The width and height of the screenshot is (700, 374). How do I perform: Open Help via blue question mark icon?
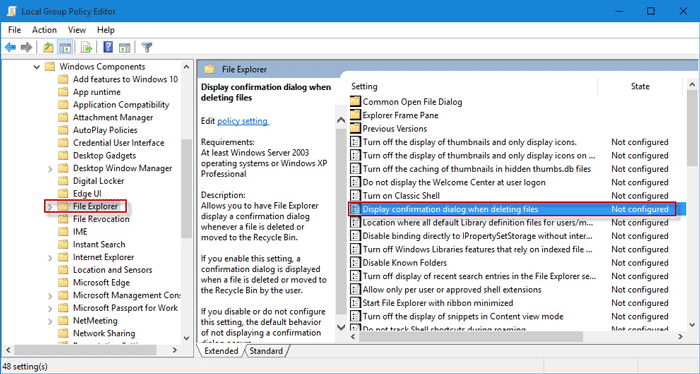[108, 47]
